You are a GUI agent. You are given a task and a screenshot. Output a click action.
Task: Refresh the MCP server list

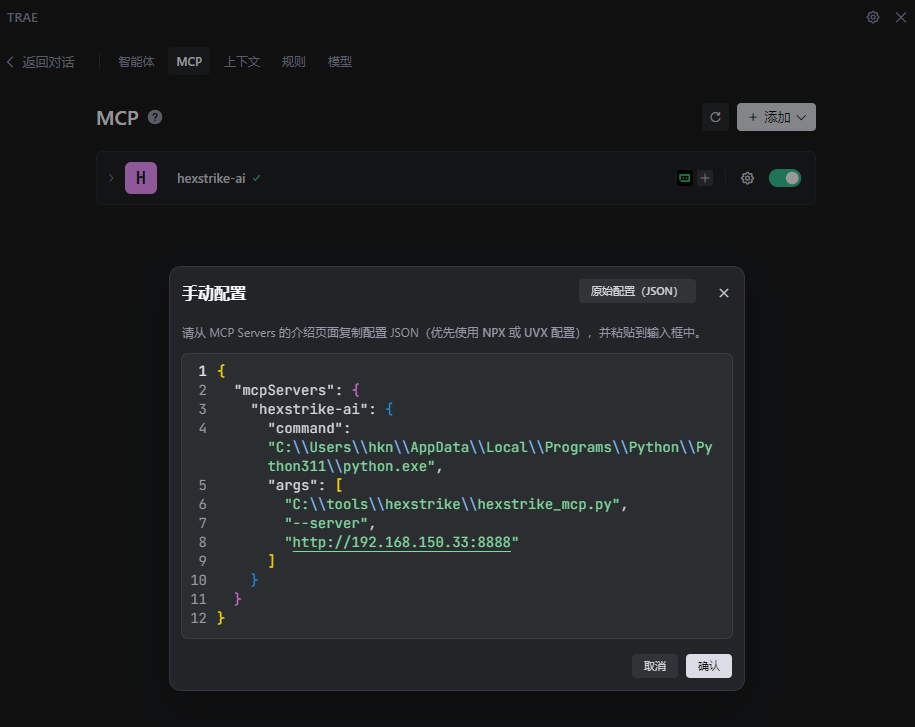[x=715, y=117]
